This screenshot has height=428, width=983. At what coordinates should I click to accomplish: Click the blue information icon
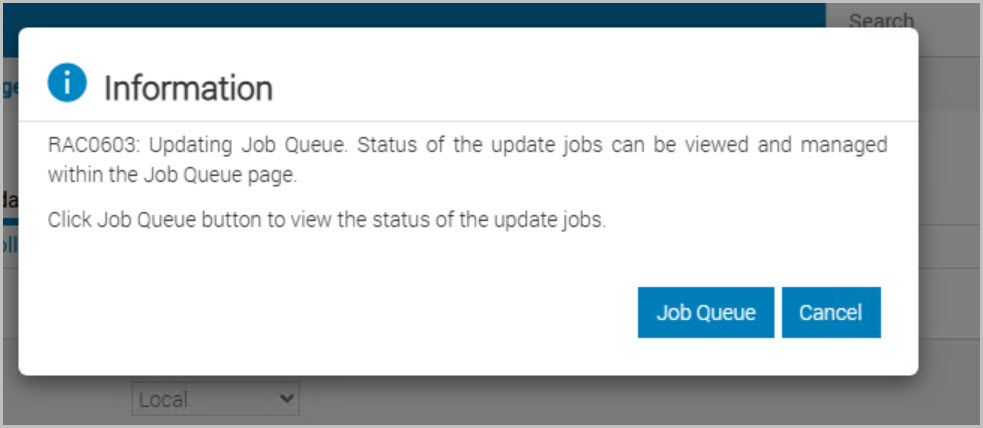(67, 85)
